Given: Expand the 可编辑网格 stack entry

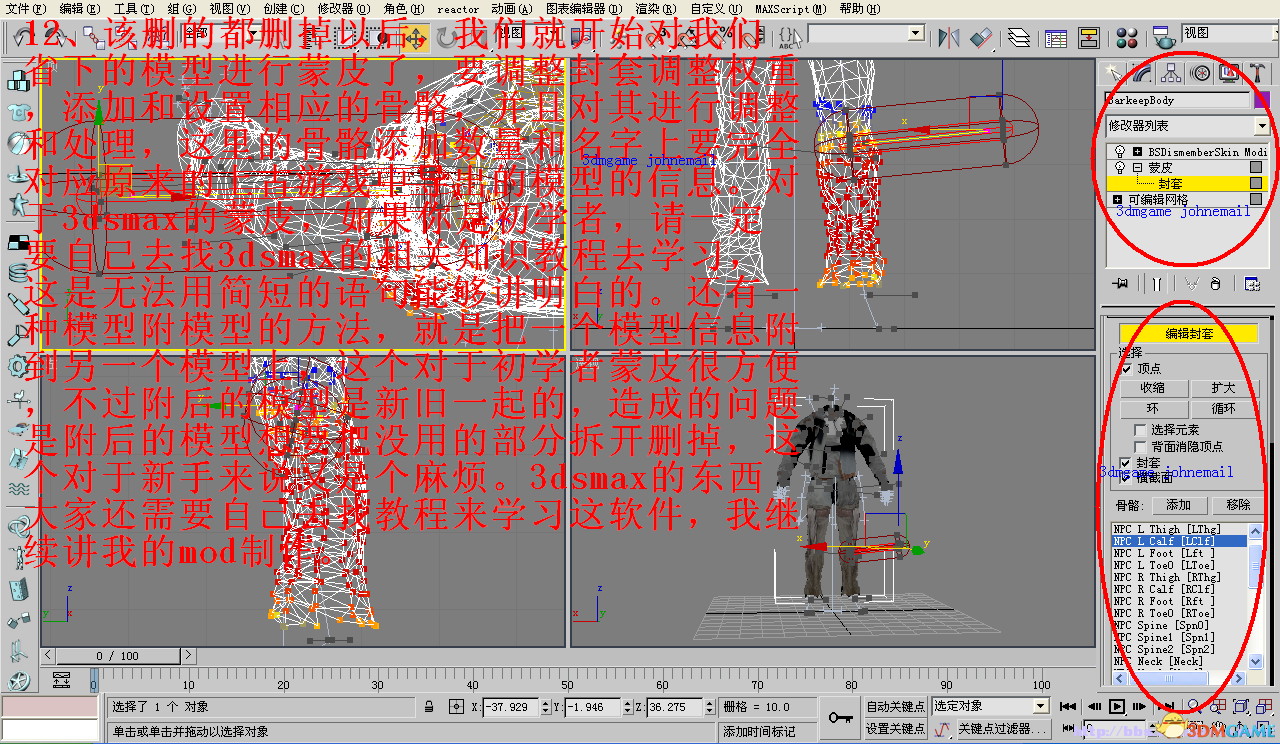Looking at the screenshot, I should tap(1119, 200).
